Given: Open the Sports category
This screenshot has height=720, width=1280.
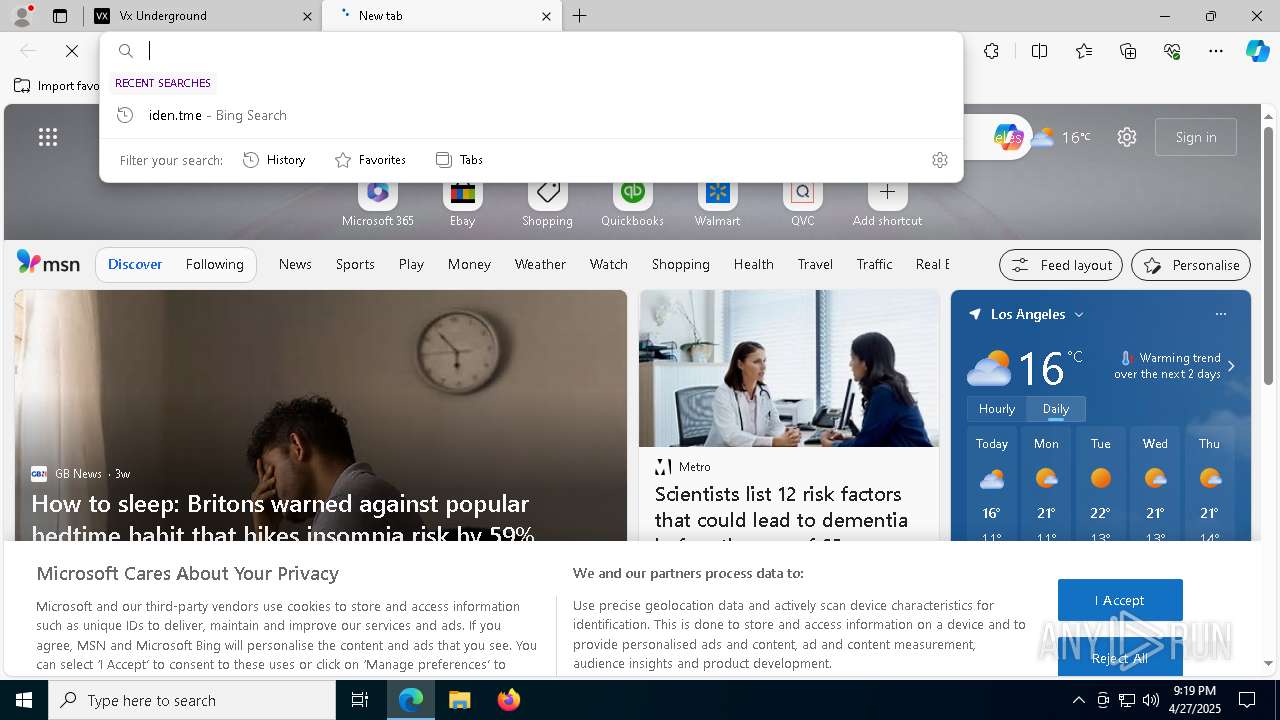Looking at the screenshot, I should coord(355,264).
